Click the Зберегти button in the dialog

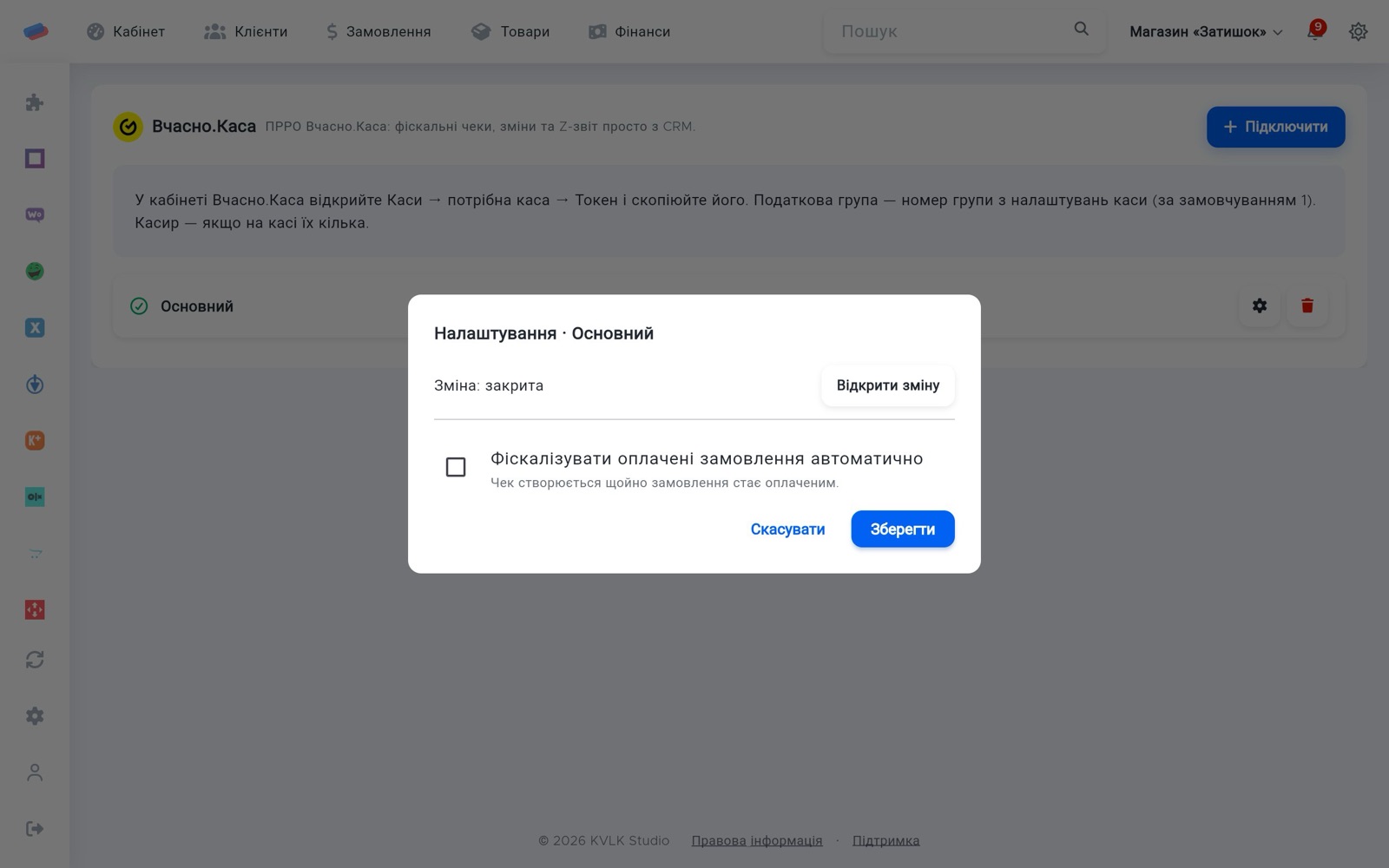tap(903, 529)
